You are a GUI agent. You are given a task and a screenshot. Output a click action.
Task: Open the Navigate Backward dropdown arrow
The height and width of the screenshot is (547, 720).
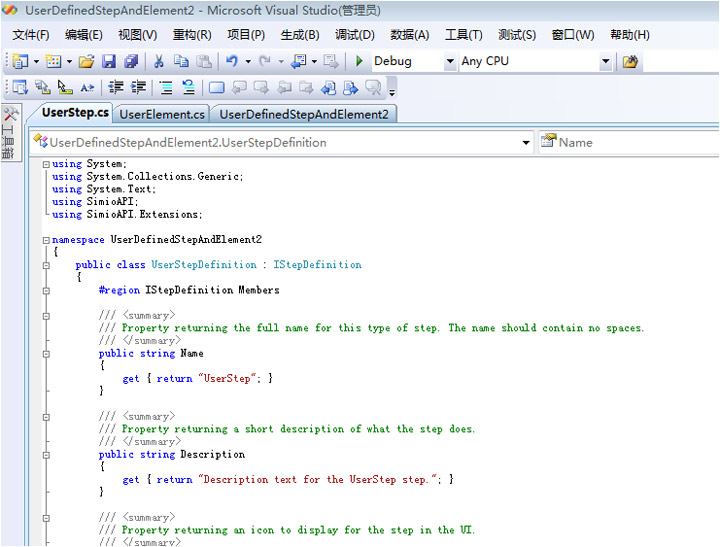point(315,61)
